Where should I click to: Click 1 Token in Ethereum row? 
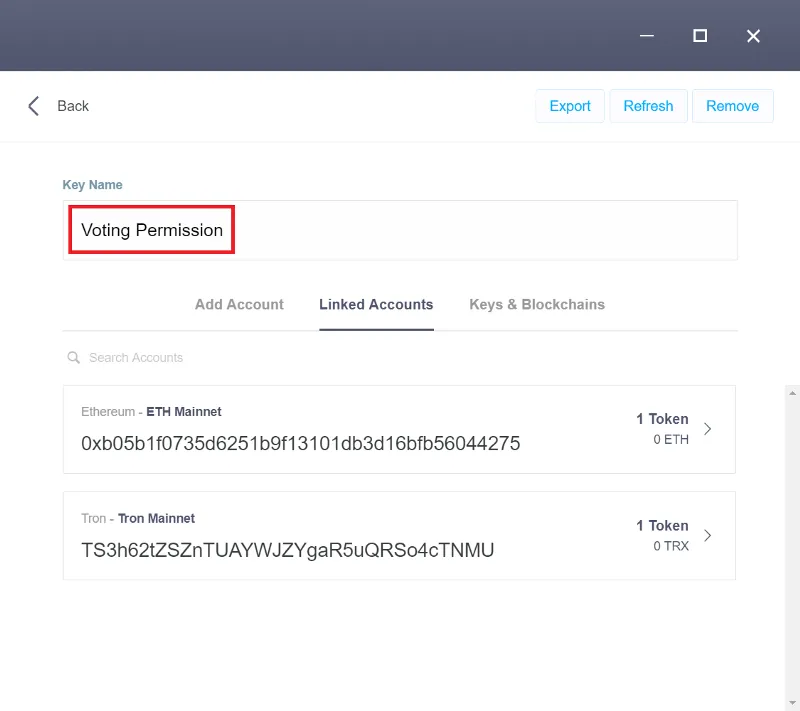[662, 419]
